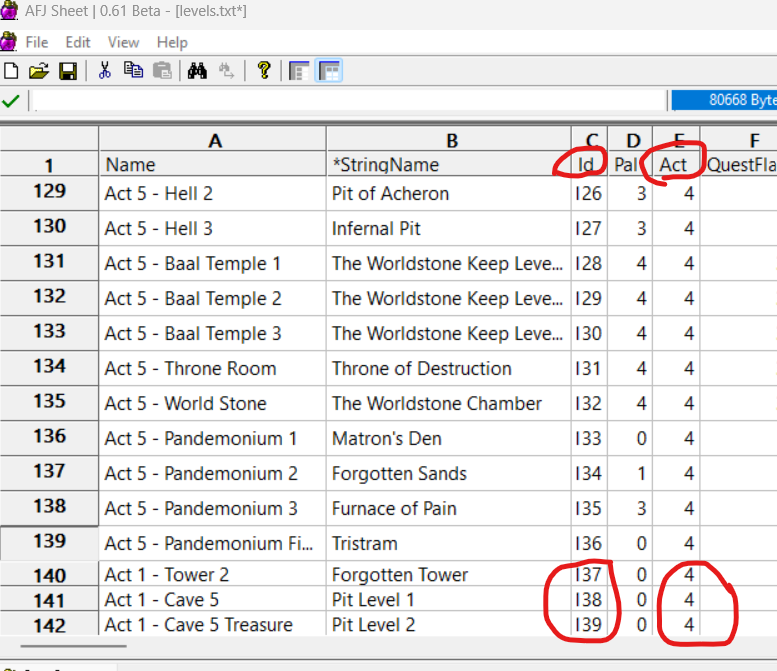Select cell 'Pit of Acheron'
This screenshot has width=777, height=671.
448,193
